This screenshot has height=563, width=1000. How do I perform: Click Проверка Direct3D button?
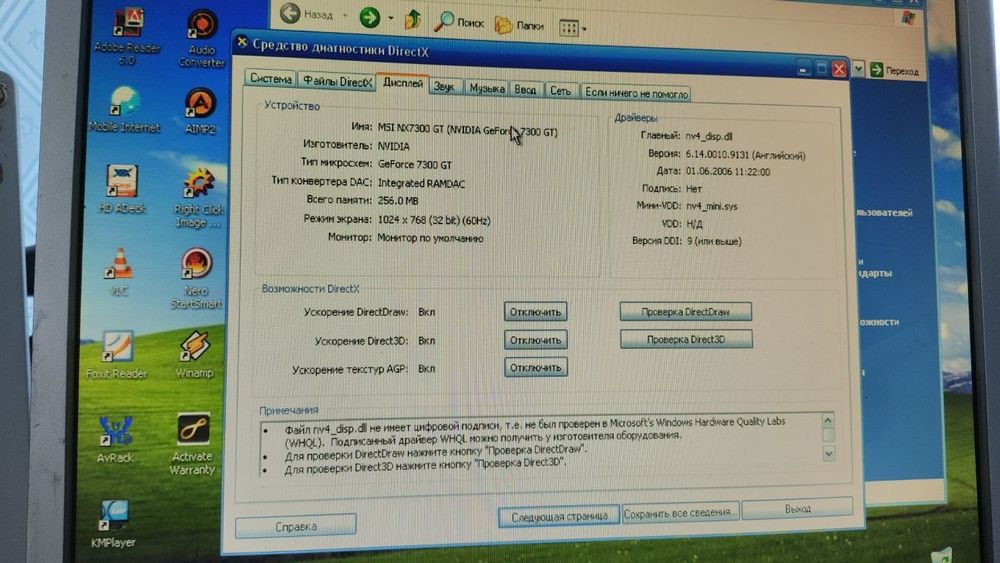click(686, 339)
